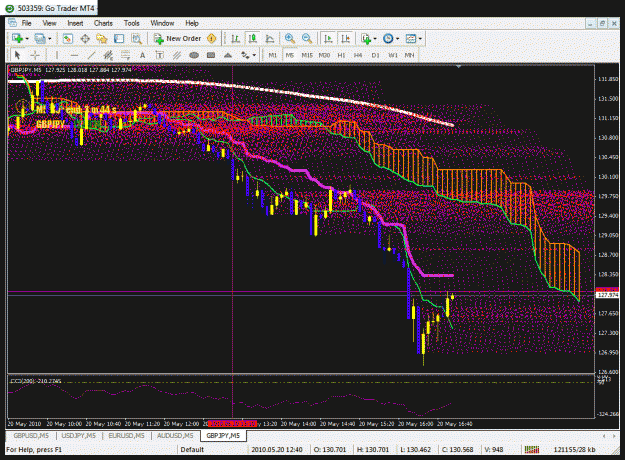Select the H4 timeframe button
This screenshot has width=625, height=460.
358,55
